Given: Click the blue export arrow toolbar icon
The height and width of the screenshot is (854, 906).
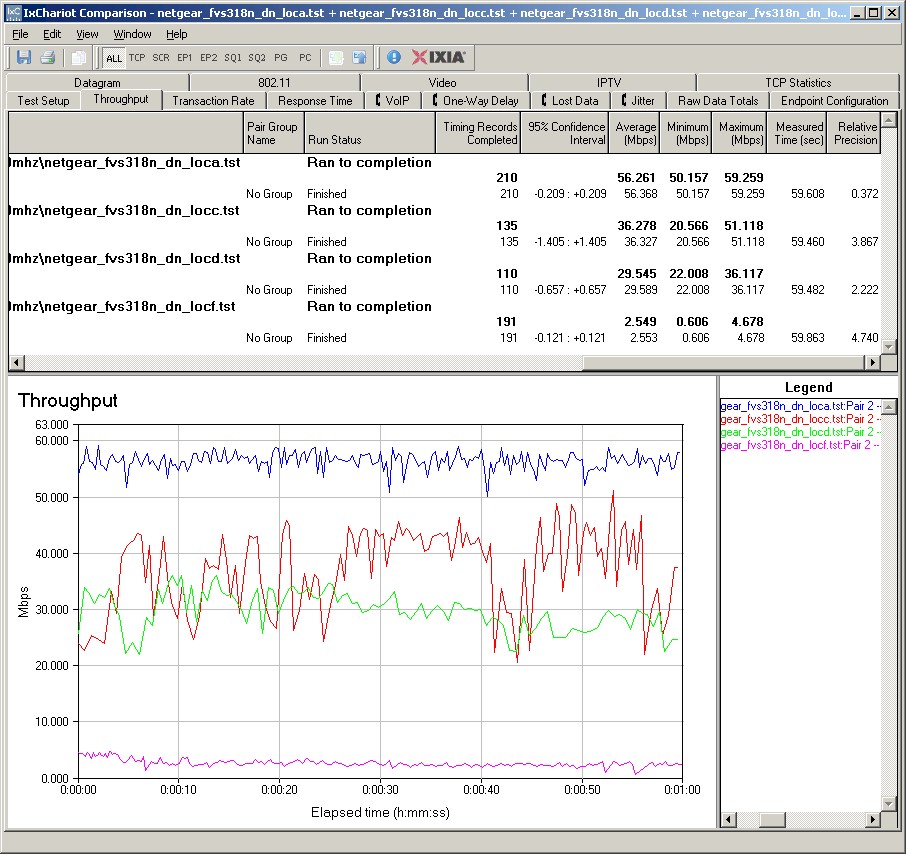Looking at the screenshot, I should click(x=359, y=57).
